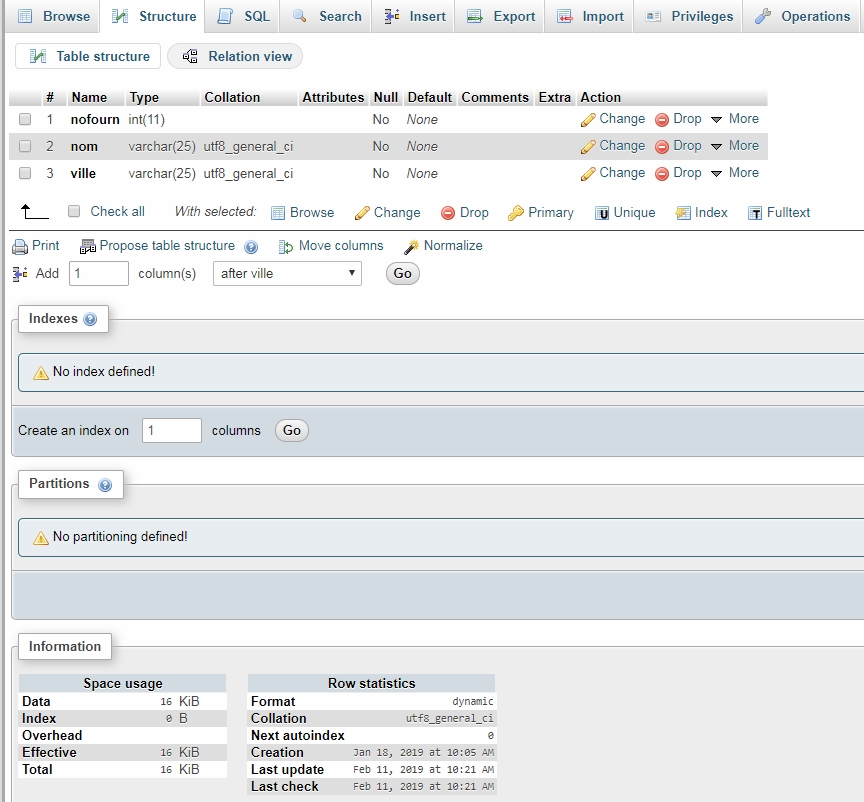Viewport: 864px width, 802px height.
Task: Click the Primary key icon
Action: point(516,213)
